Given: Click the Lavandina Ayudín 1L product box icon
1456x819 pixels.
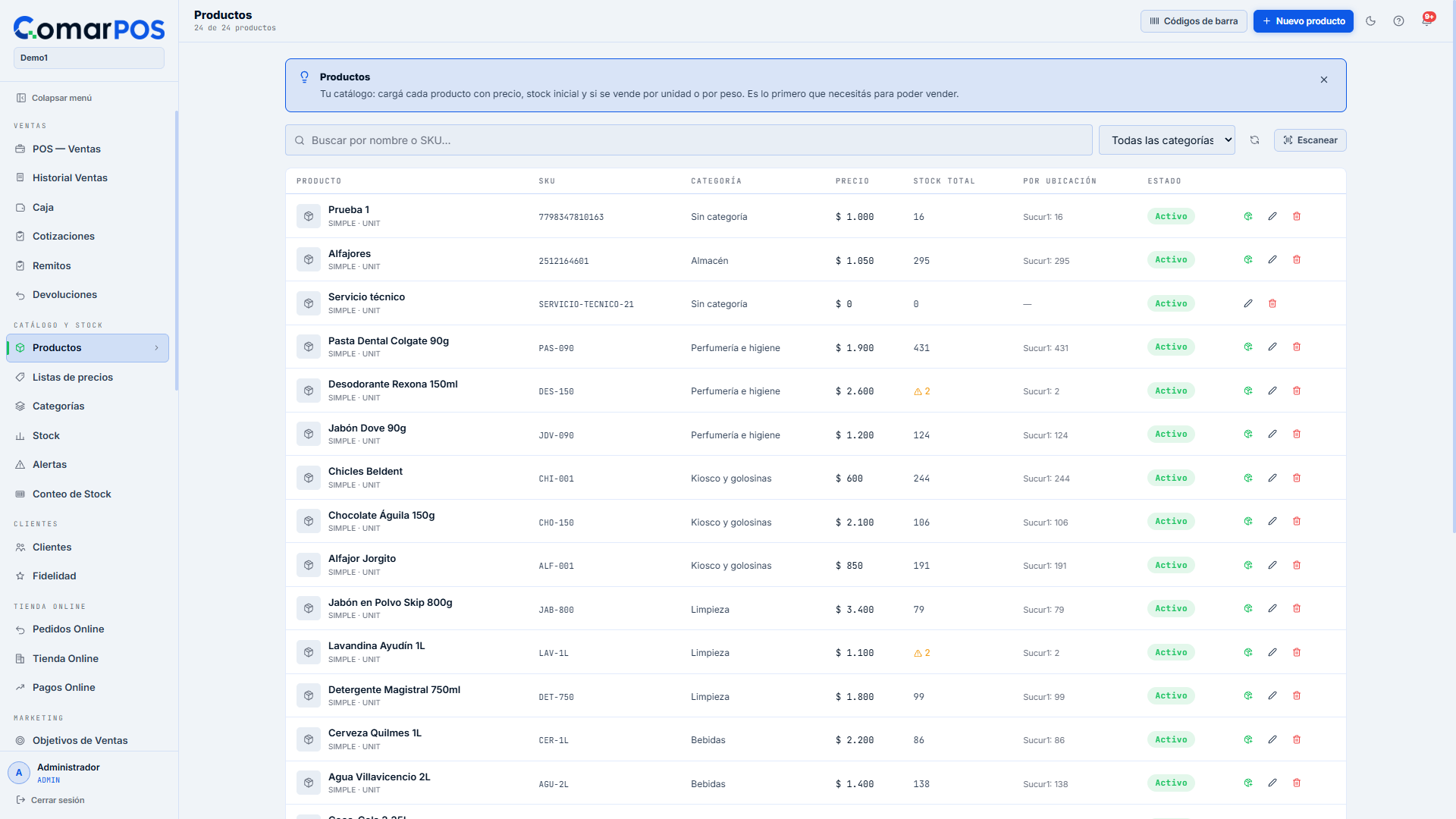Looking at the screenshot, I should click(x=309, y=652).
